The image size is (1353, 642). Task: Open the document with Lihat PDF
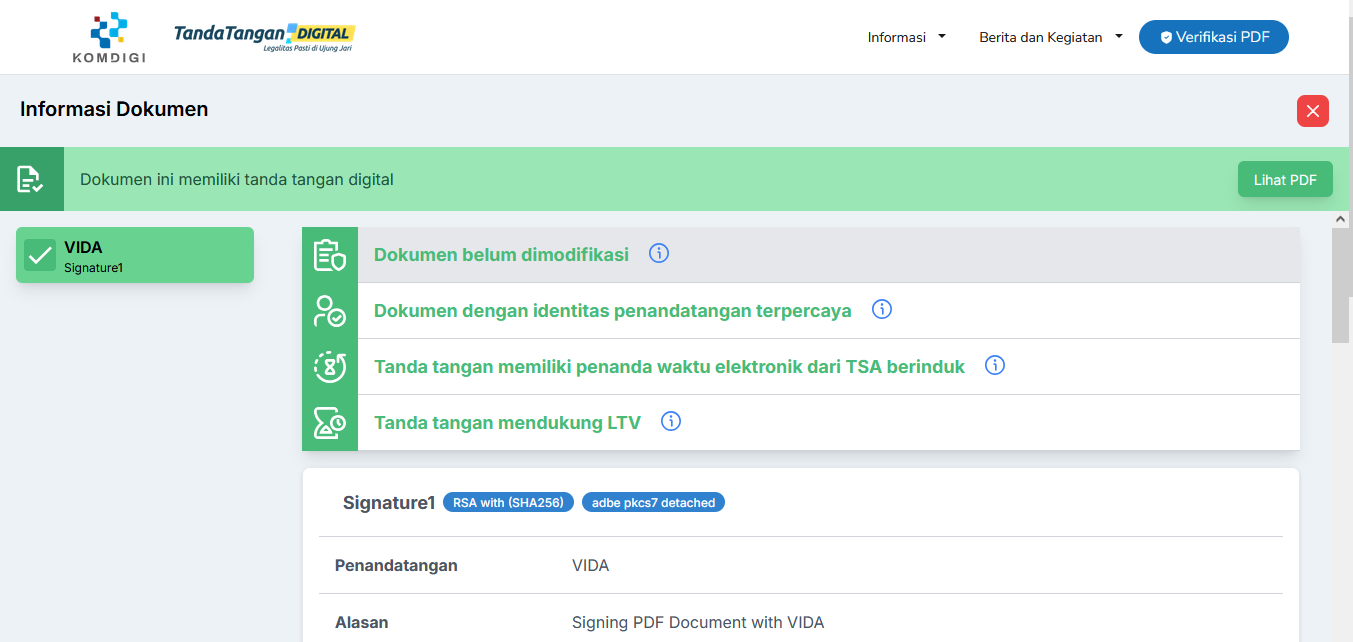1284,180
